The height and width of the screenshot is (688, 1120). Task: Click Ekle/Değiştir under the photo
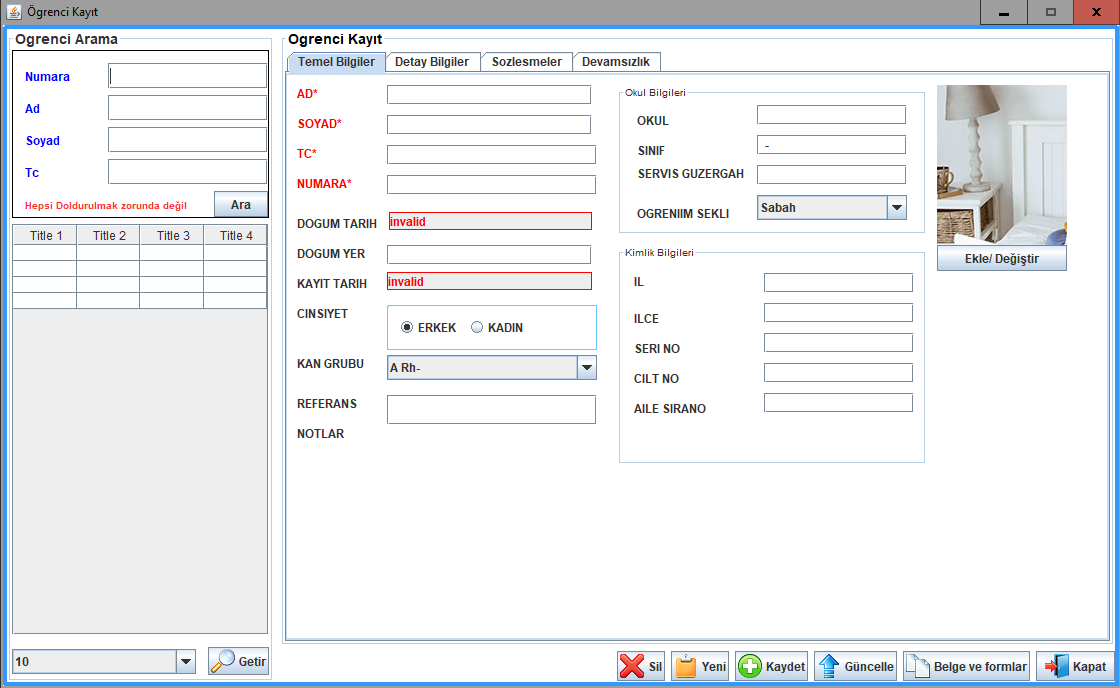(x=1001, y=258)
